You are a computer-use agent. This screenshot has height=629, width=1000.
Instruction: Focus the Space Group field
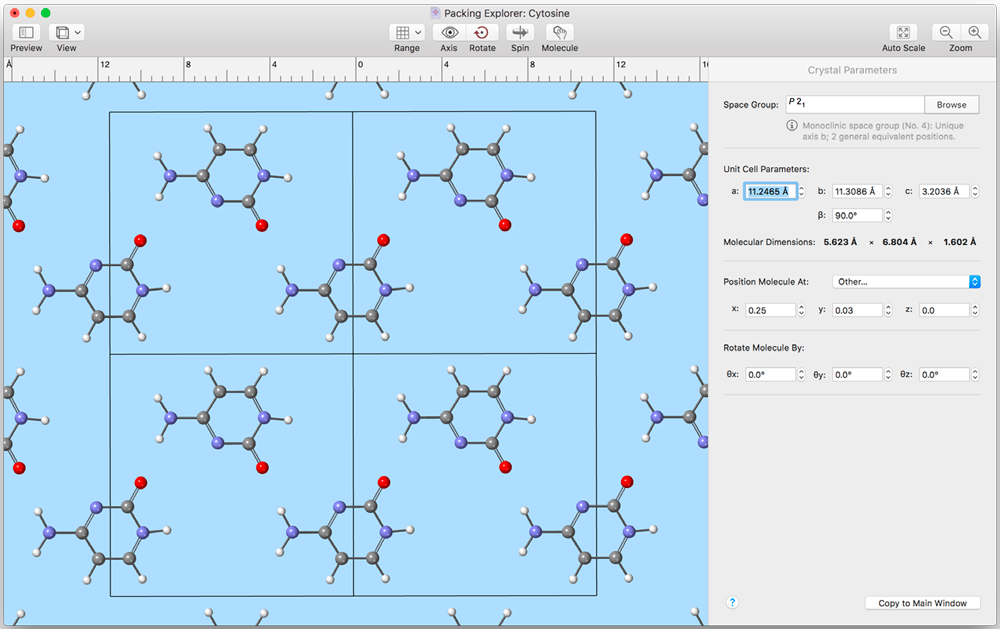pyautogui.click(x=855, y=105)
